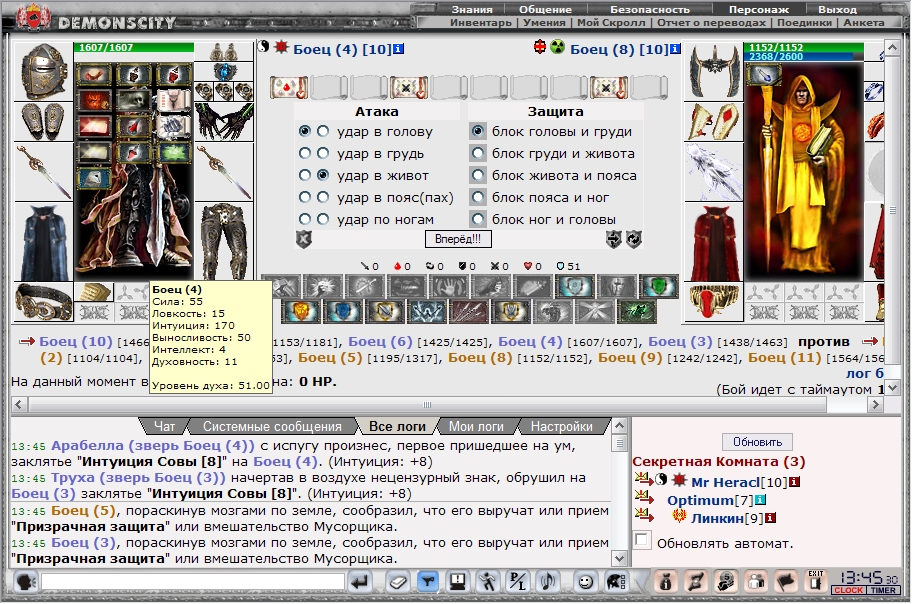Viewport: 912px width, 604px height.
Task: Click the chat message input field
Action: coord(193,581)
